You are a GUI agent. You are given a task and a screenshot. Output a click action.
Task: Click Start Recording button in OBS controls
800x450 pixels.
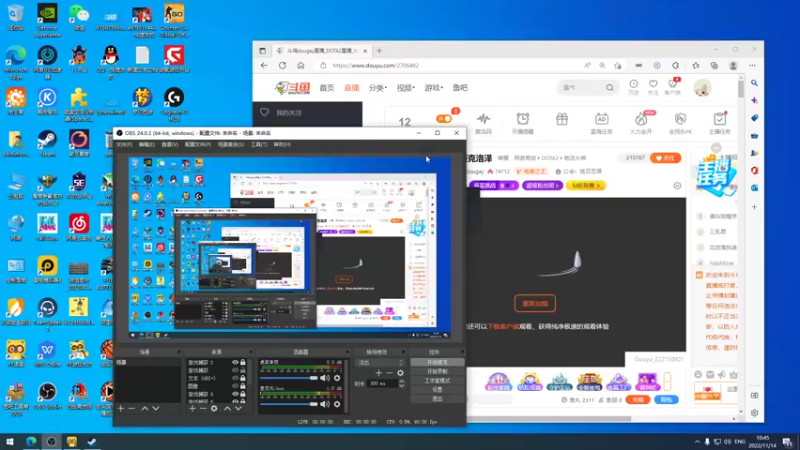click(437, 371)
